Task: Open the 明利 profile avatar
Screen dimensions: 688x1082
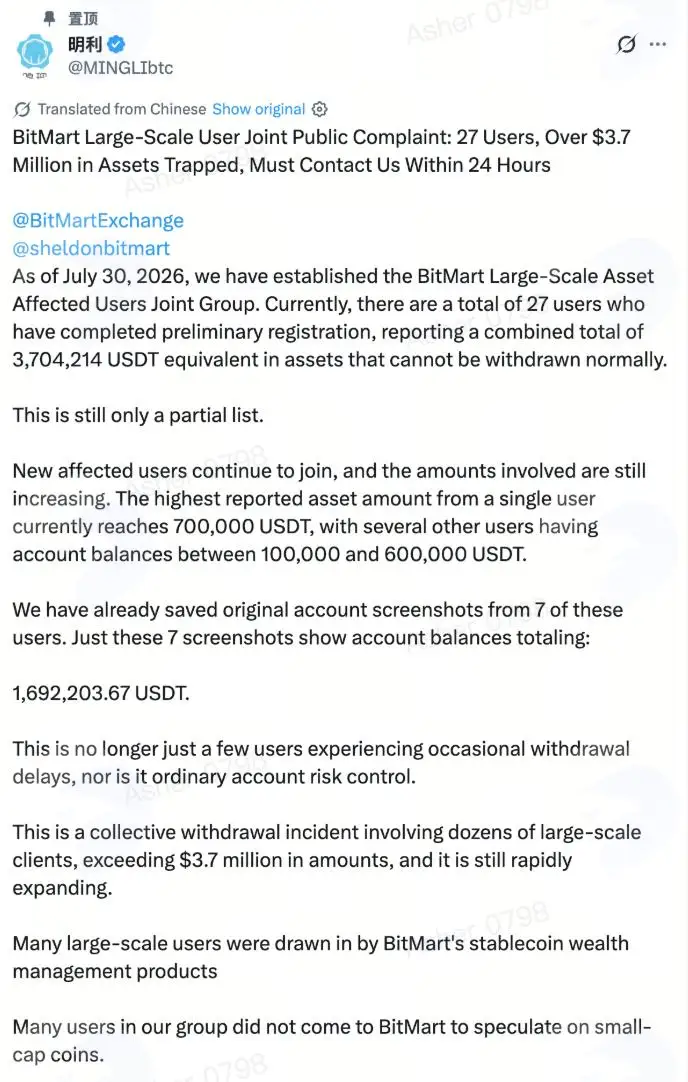Action: pyautogui.click(x=35, y=55)
